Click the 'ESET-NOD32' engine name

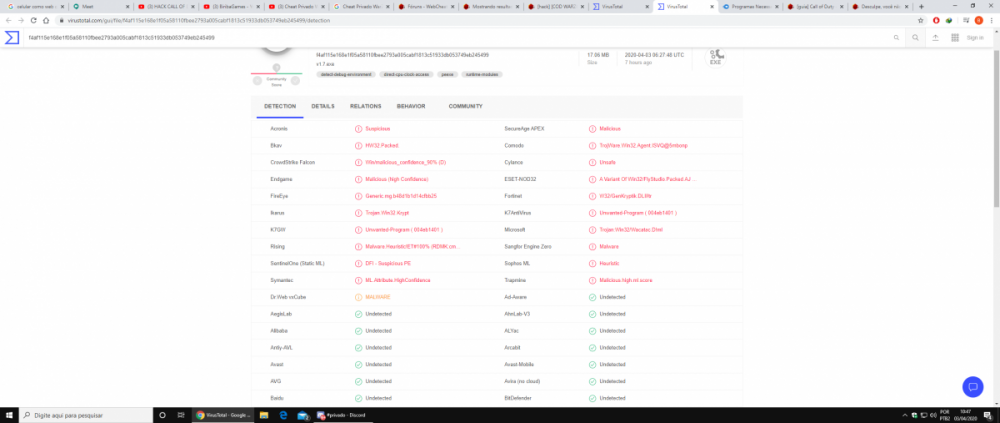click(x=520, y=179)
